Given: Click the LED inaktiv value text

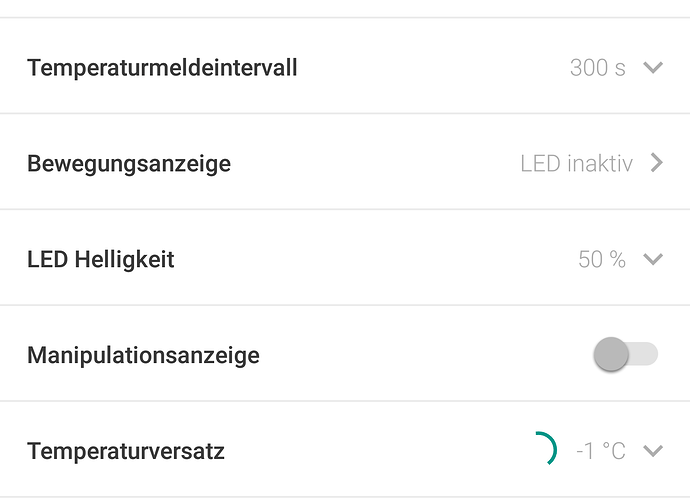Looking at the screenshot, I should [576, 163].
